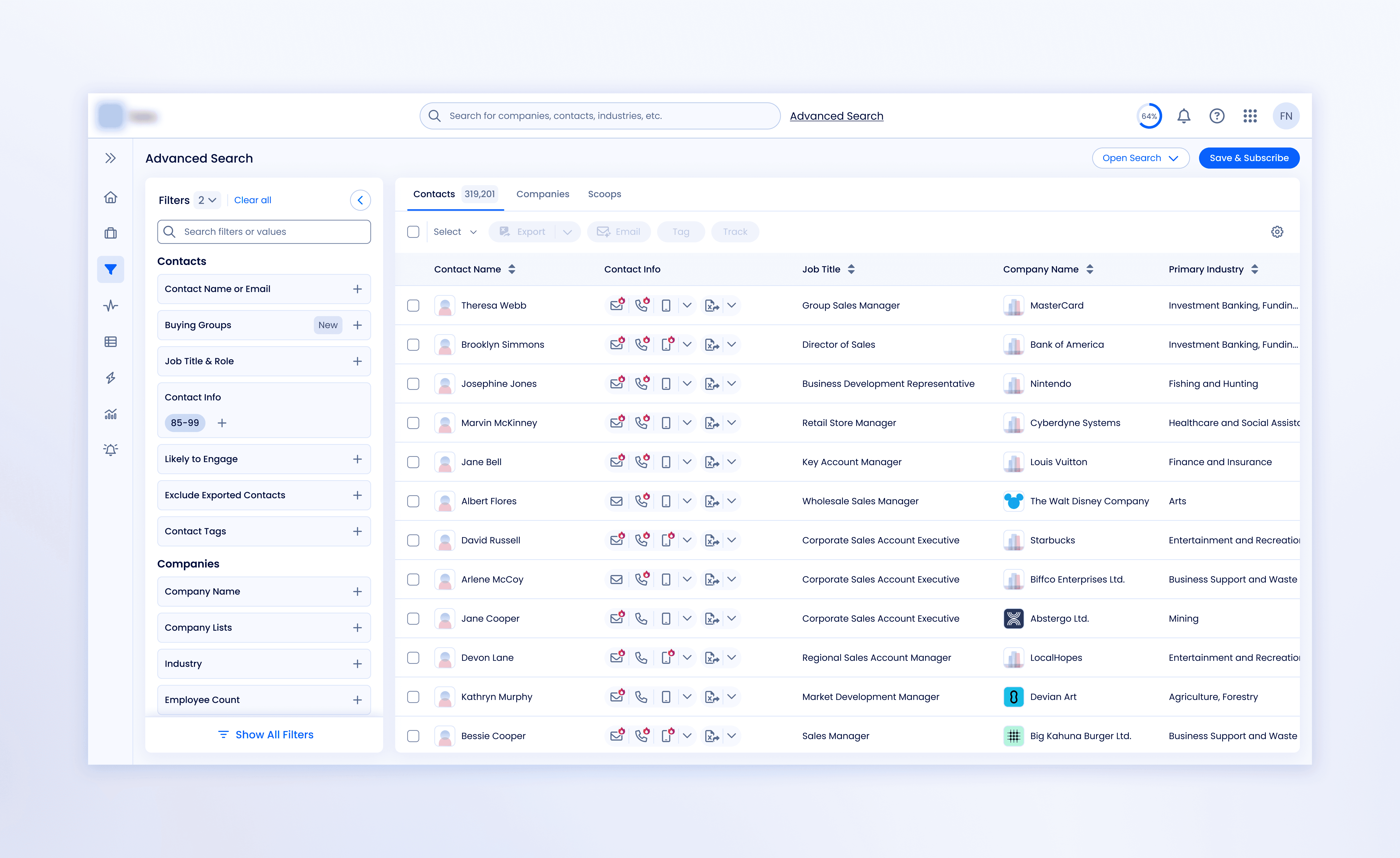
Task: Open the apps grid menu icon
Action: pyautogui.click(x=1249, y=116)
